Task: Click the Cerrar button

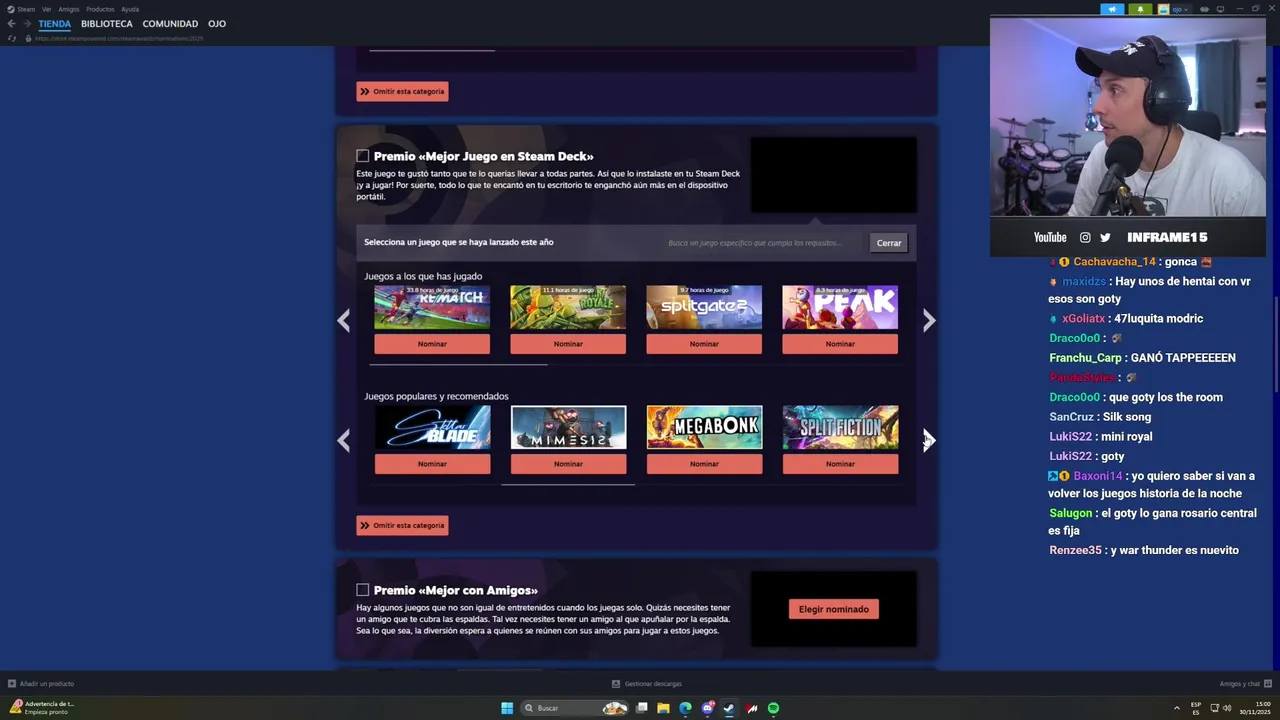Action: point(889,243)
